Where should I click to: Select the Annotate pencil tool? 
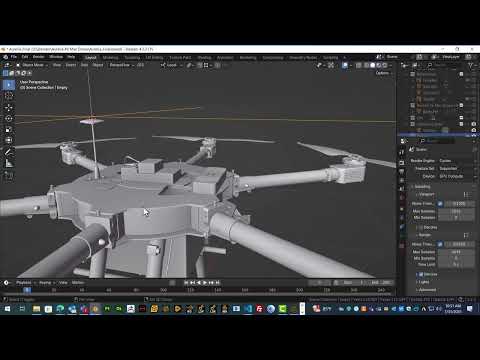click(x=9, y=152)
